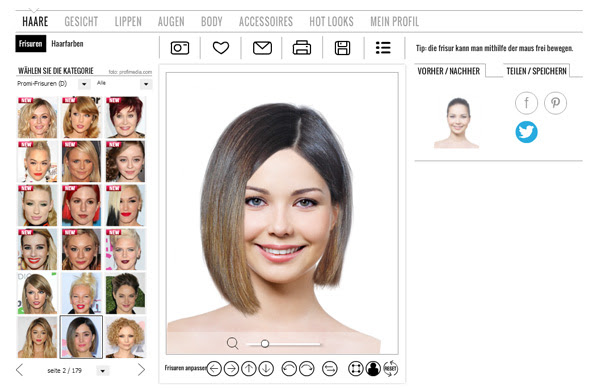600x388 pixels.
Task: Click the RESET icon
Action: pos(390,369)
